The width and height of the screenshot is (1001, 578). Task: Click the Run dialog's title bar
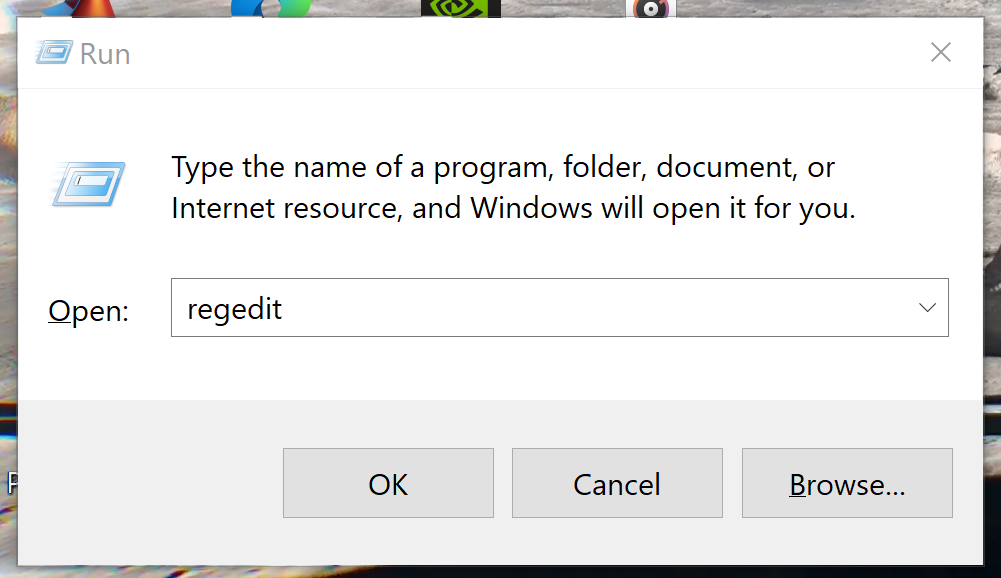(x=500, y=52)
